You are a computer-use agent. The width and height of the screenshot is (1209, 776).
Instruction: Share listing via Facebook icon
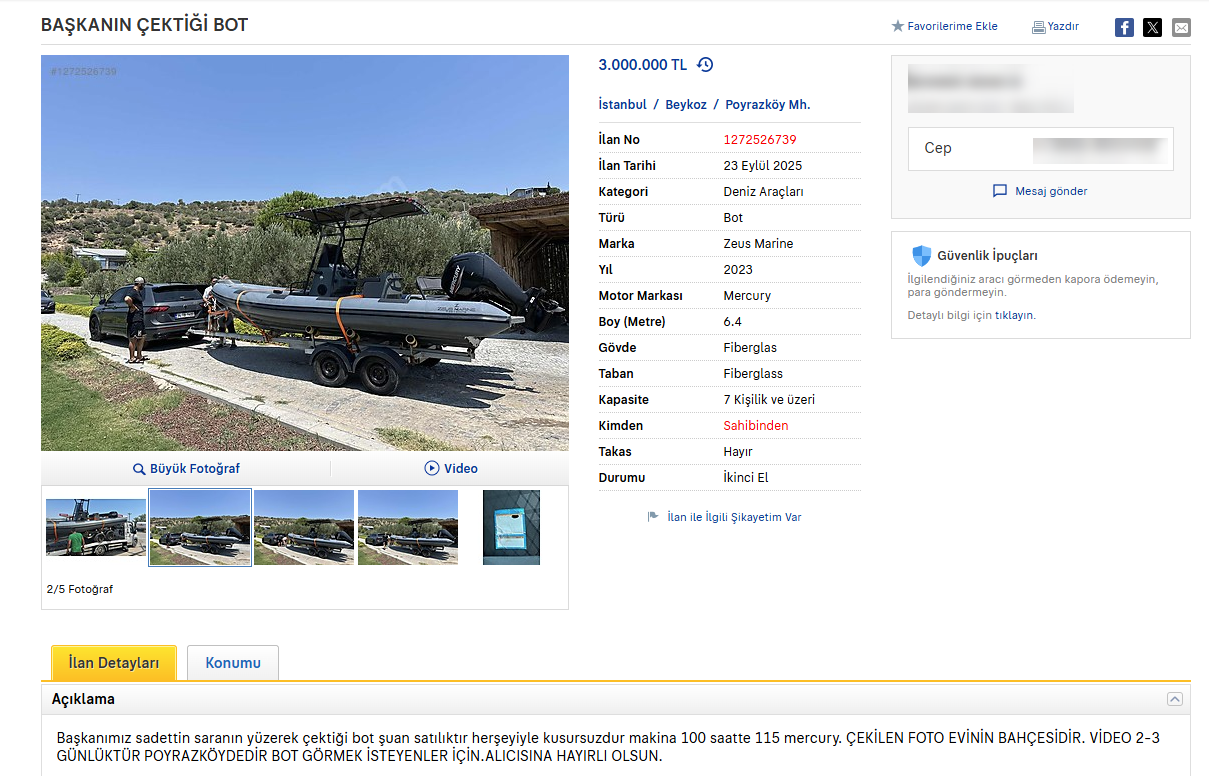1124,27
